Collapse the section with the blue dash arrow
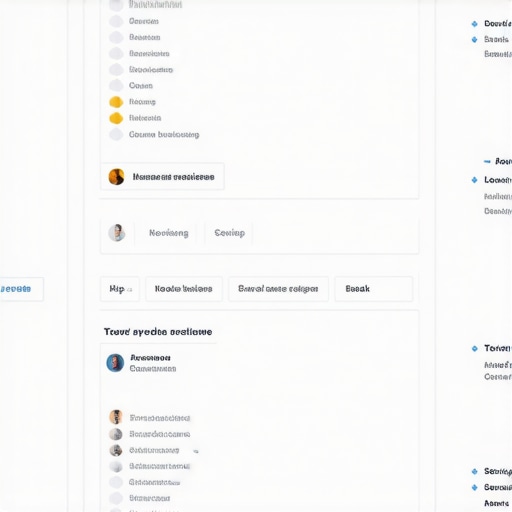The height and width of the screenshot is (512, 512). pyautogui.click(x=487, y=162)
